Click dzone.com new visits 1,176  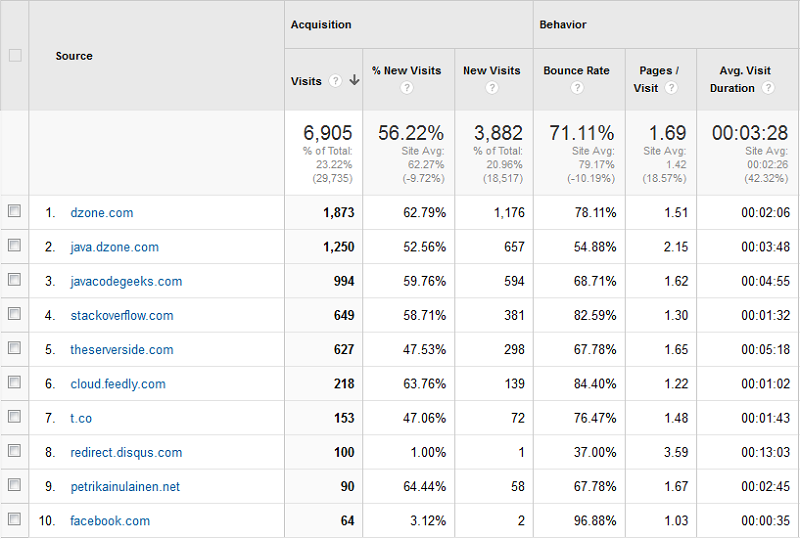pos(509,213)
